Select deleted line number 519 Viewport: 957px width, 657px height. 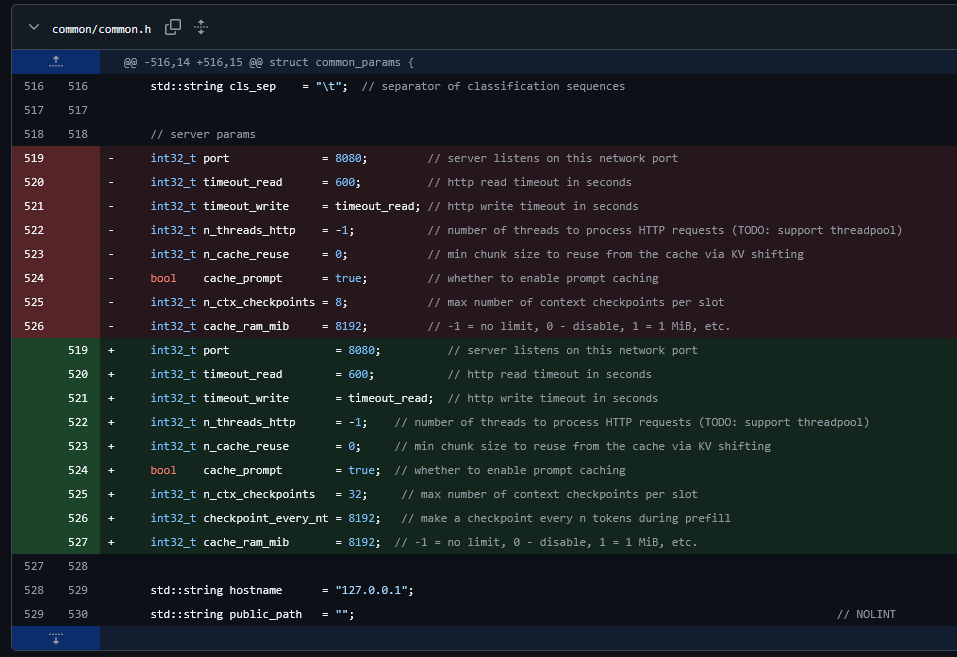(x=34, y=158)
